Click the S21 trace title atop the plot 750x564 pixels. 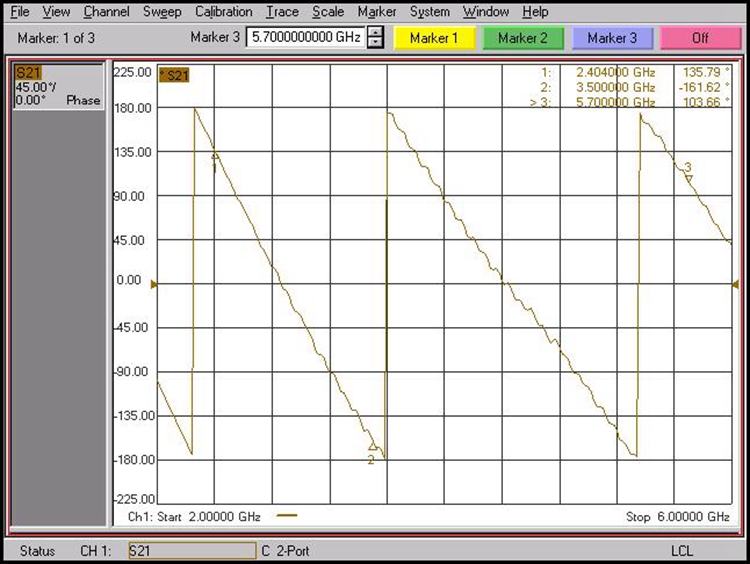(176, 75)
